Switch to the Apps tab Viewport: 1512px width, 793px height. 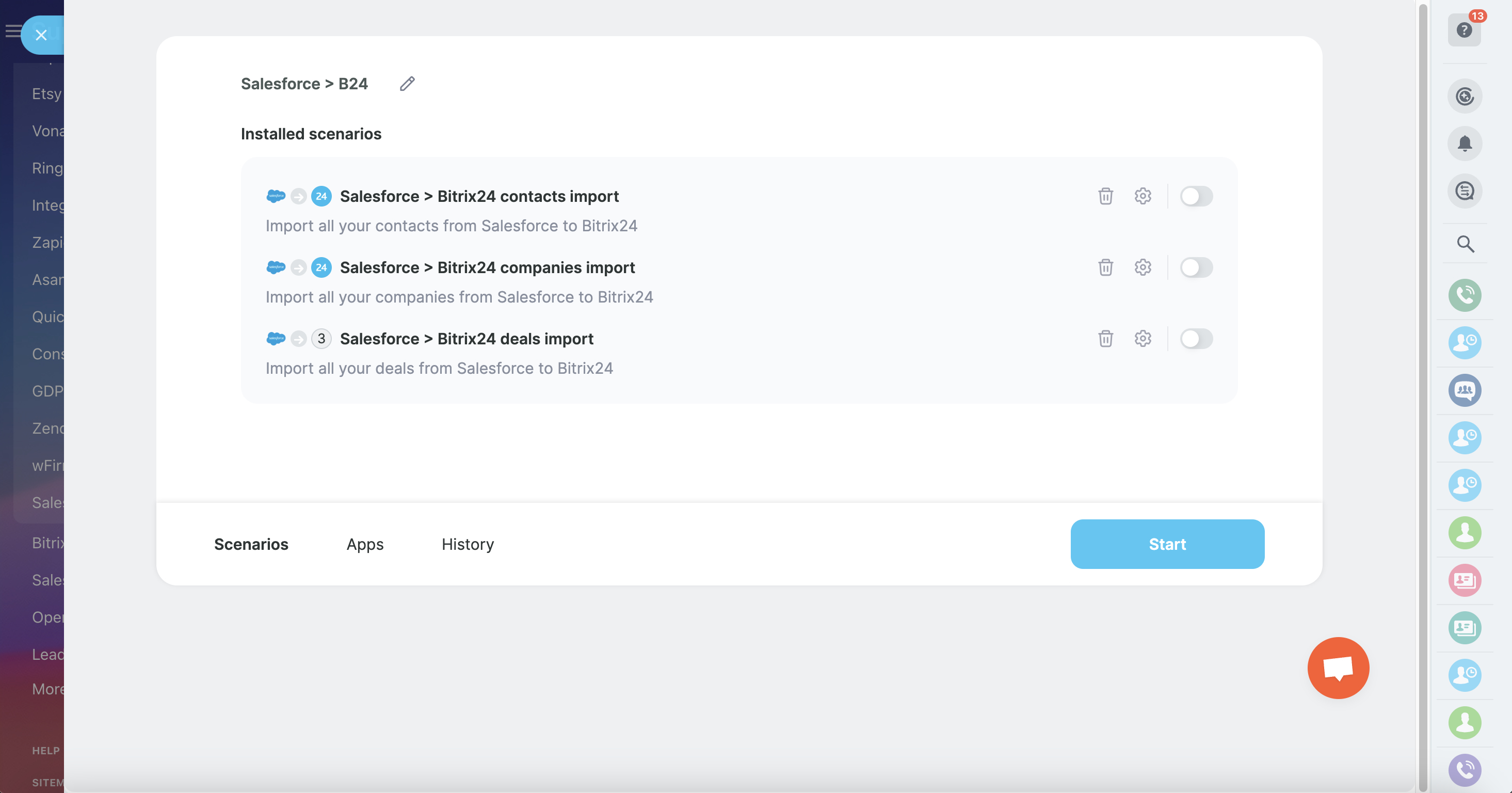point(364,544)
